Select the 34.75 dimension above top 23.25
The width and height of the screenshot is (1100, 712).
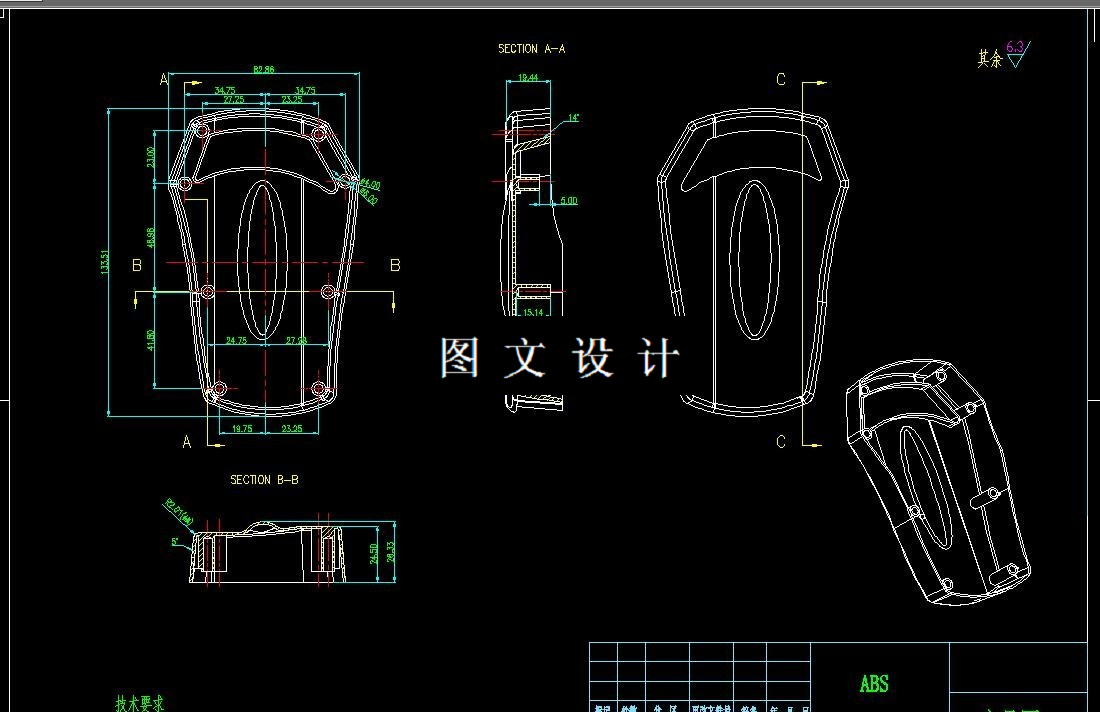pos(304,90)
